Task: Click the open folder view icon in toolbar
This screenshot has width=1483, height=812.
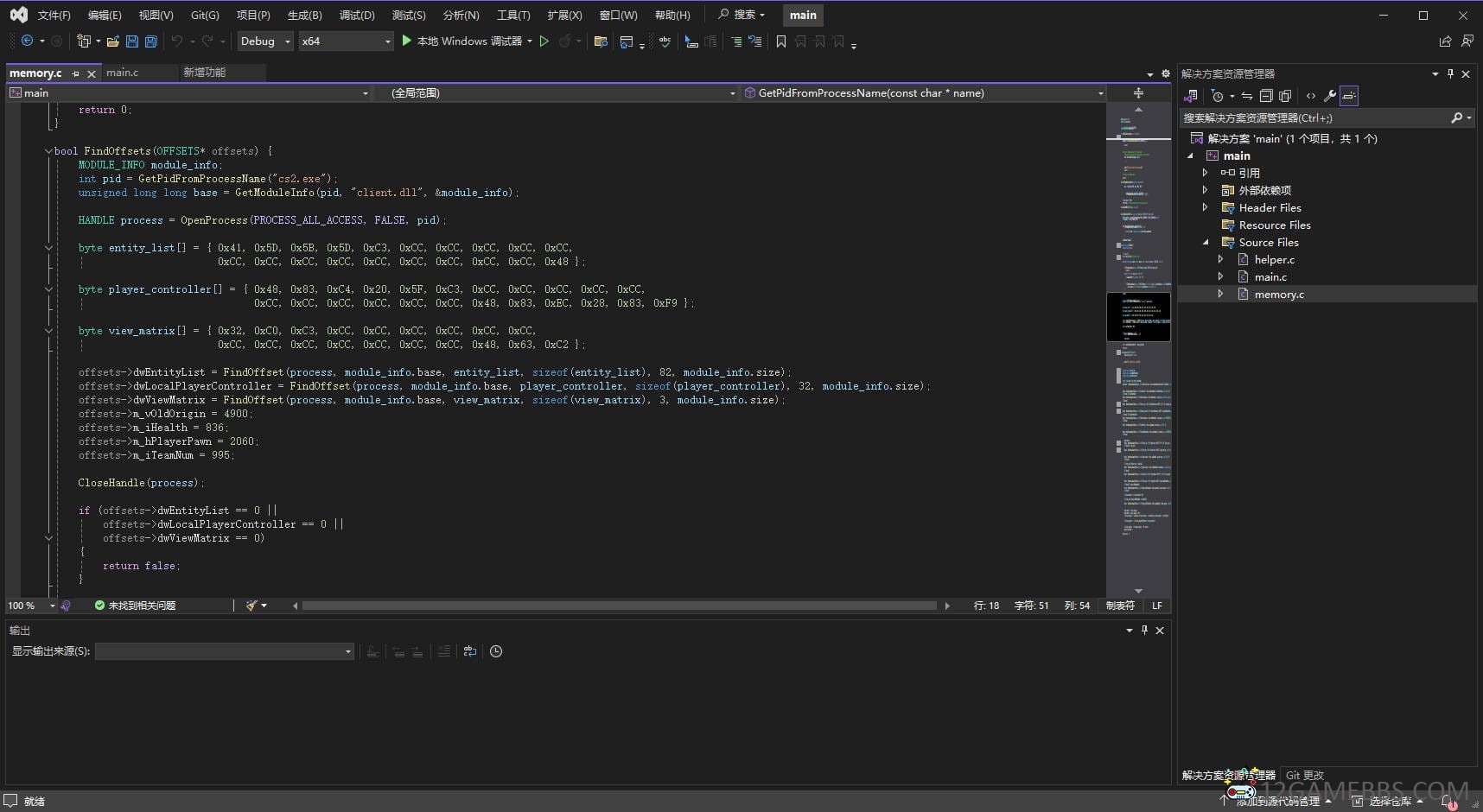Action: coord(601,41)
